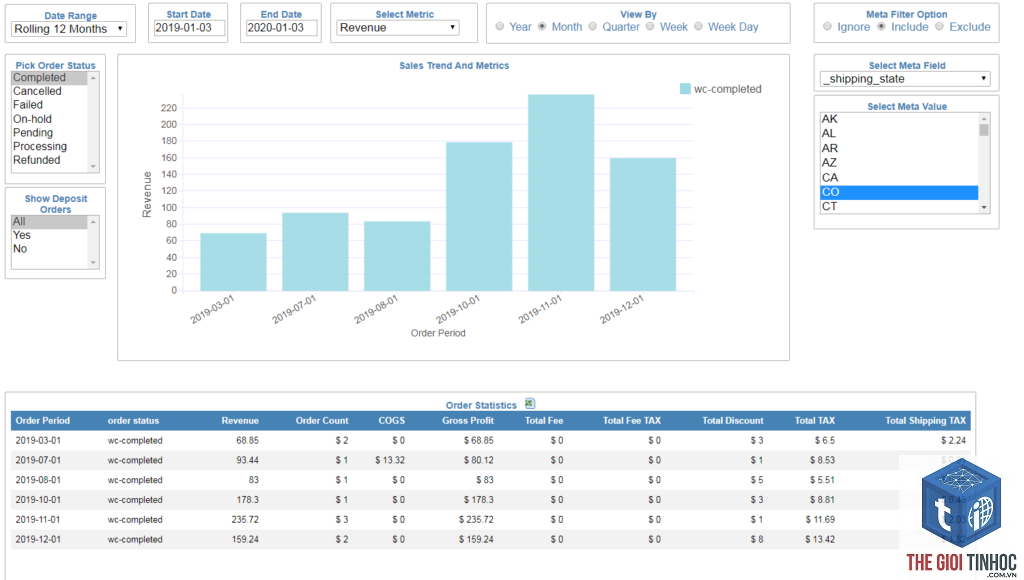Click the Total Shipping TAX column header
Screen dimensions: 1024x580
click(x=925, y=421)
